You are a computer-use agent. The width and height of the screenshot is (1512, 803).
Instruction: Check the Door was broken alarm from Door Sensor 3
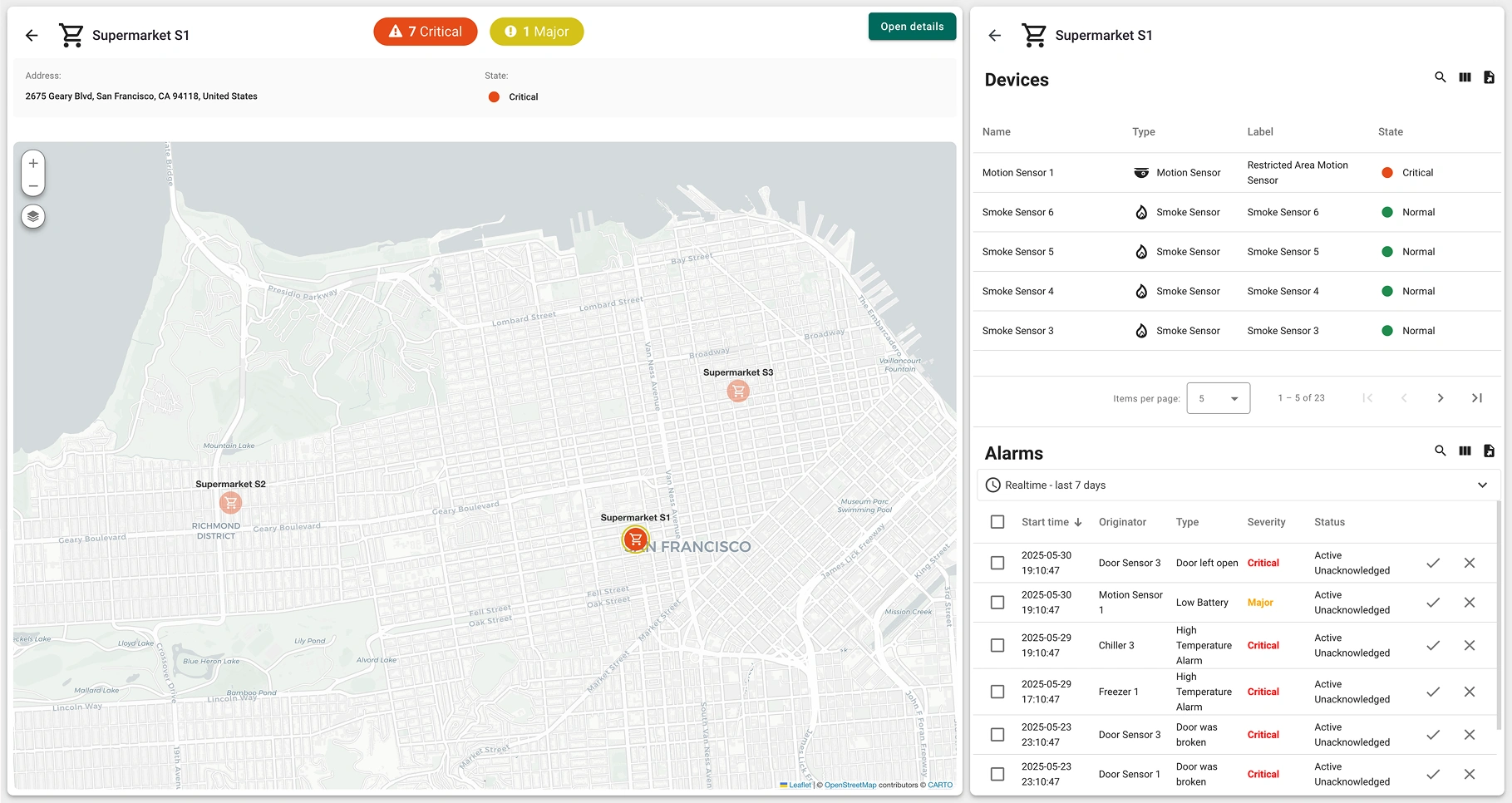tap(997, 735)
